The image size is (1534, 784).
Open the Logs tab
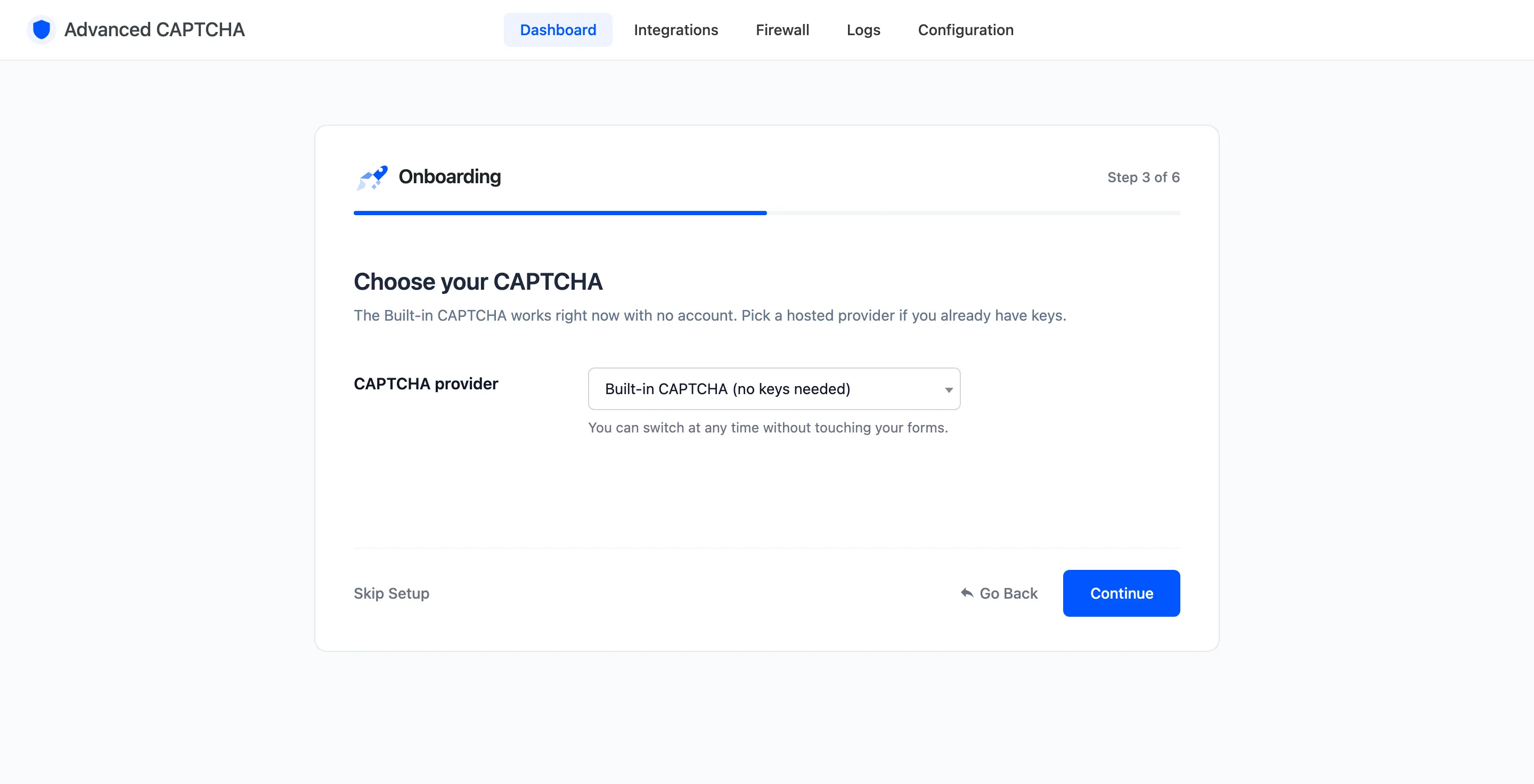(863, 30)
